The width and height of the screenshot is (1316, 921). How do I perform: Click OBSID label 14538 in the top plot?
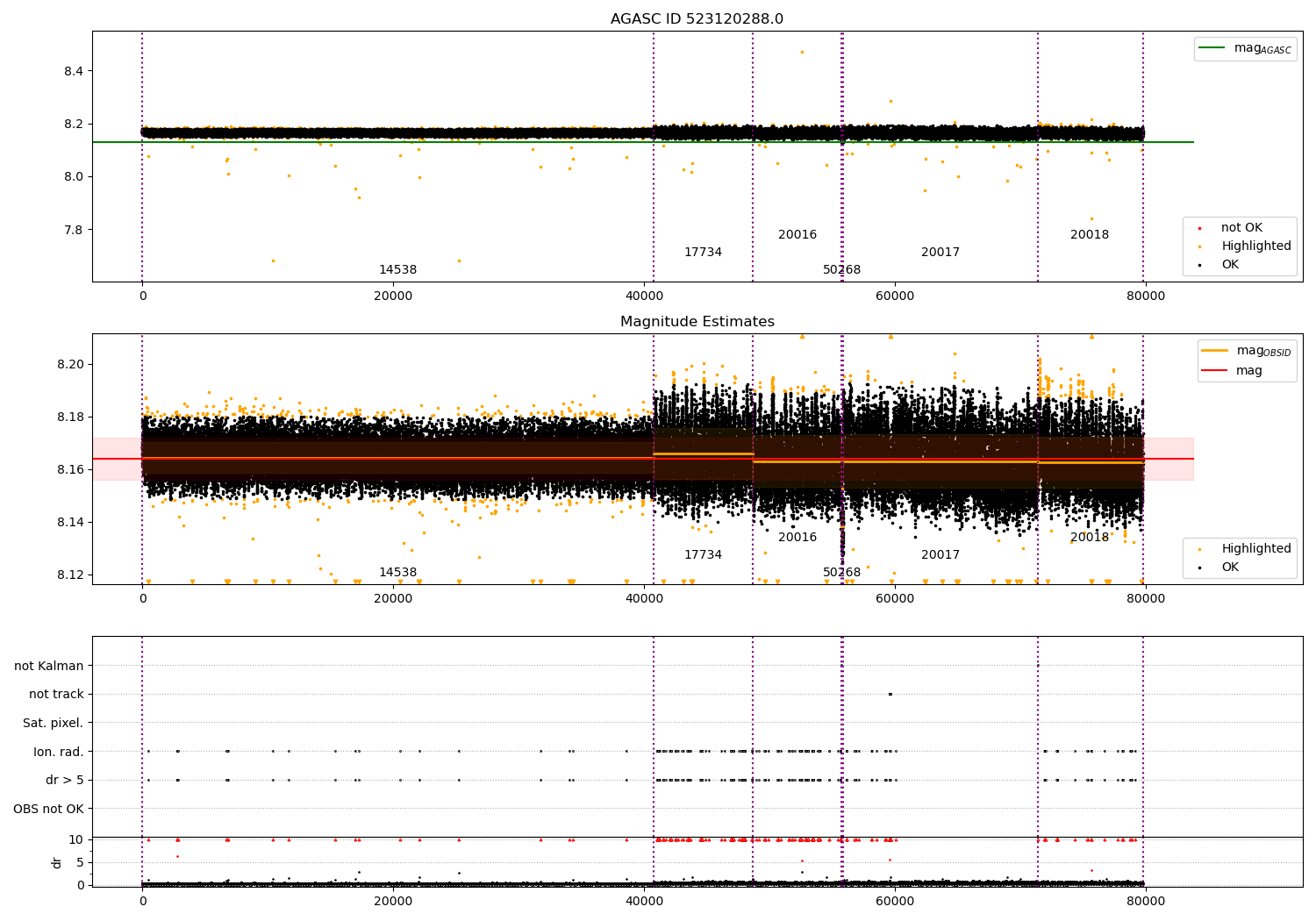pyautogui.click(x=397, y=270)
